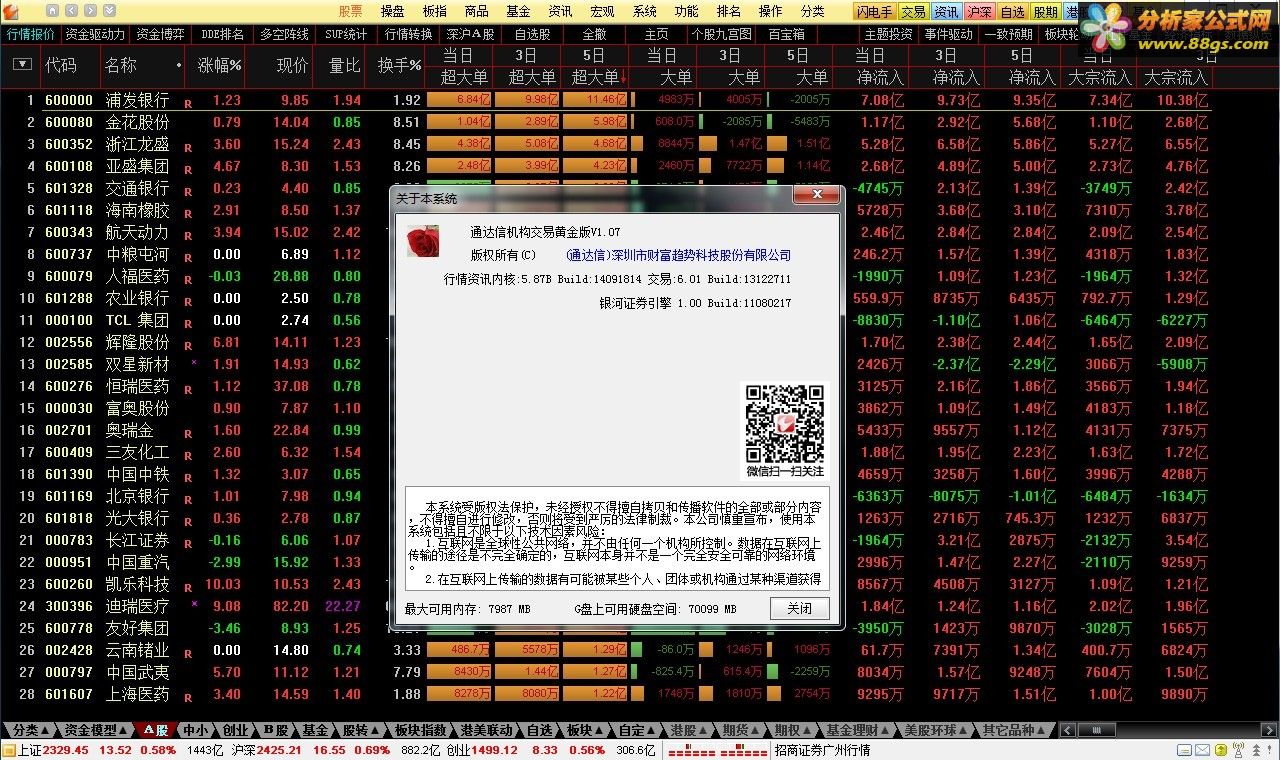Open the 资讯 menu in the menu bar
1280x760 pixels.
(560, 11)
